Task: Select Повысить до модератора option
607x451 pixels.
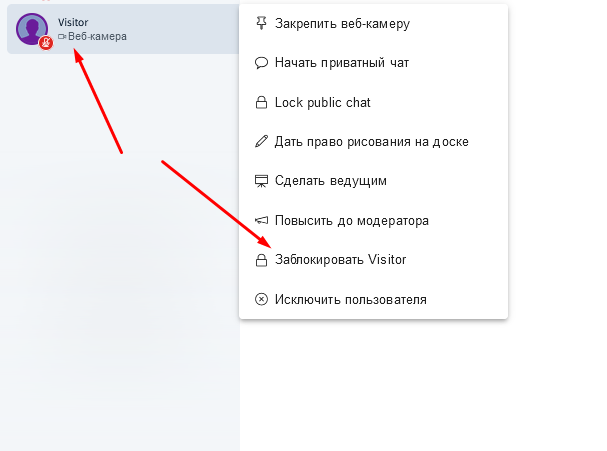Action: click(351, 220)
